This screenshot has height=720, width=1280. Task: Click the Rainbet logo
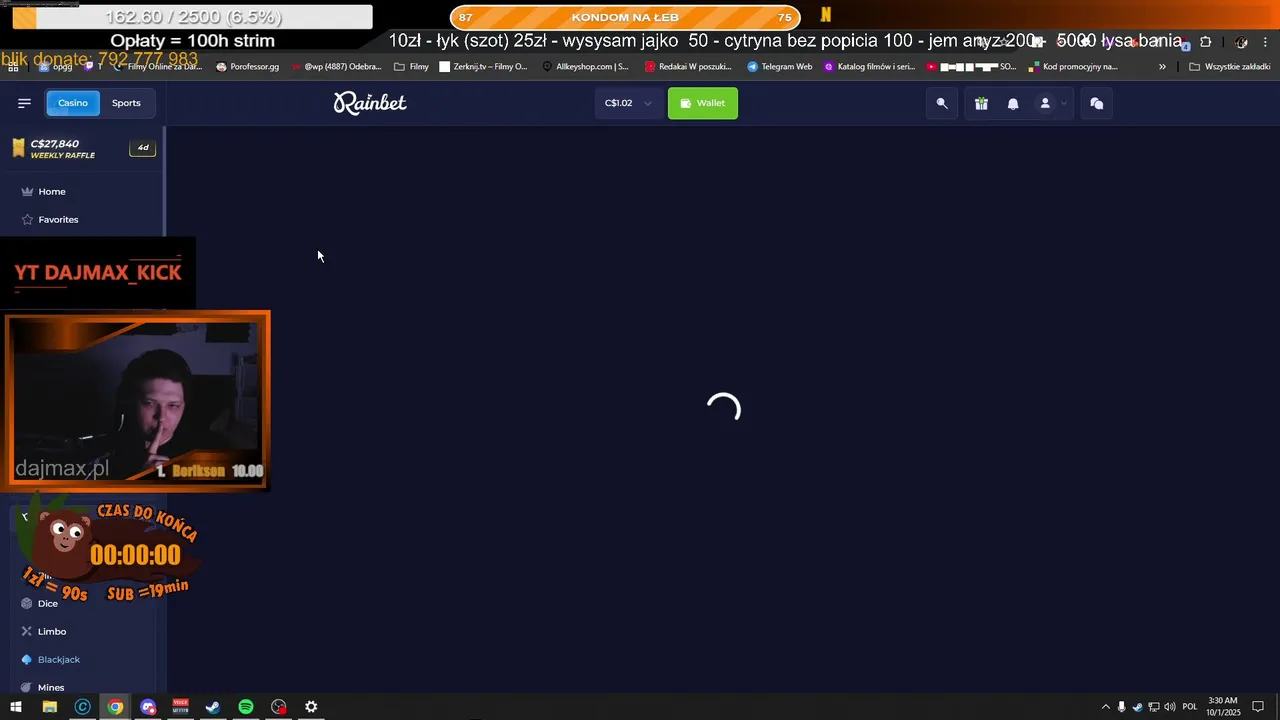(x=370, y=103)
